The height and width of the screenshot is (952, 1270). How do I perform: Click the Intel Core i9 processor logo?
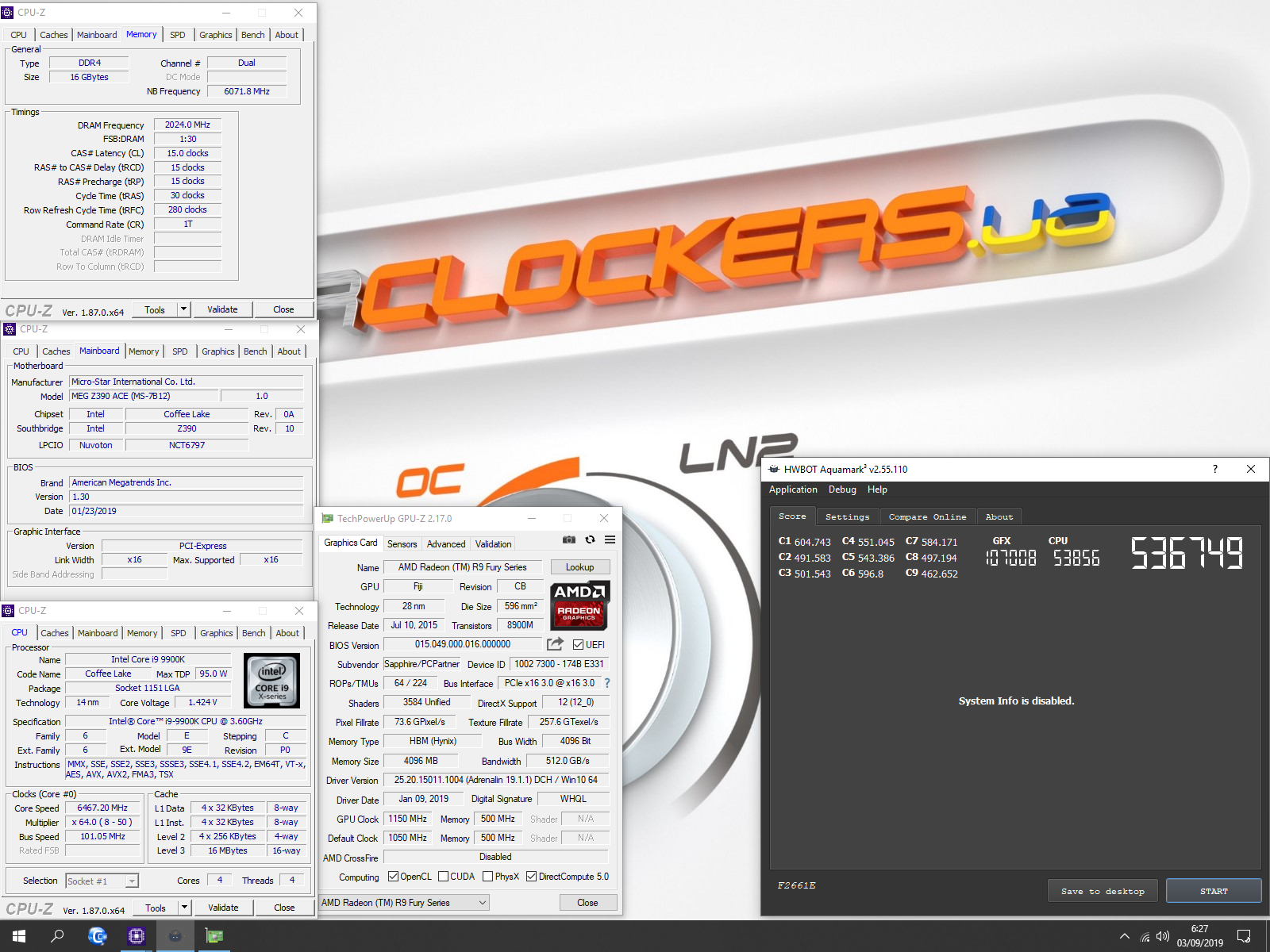coord(272,681)
